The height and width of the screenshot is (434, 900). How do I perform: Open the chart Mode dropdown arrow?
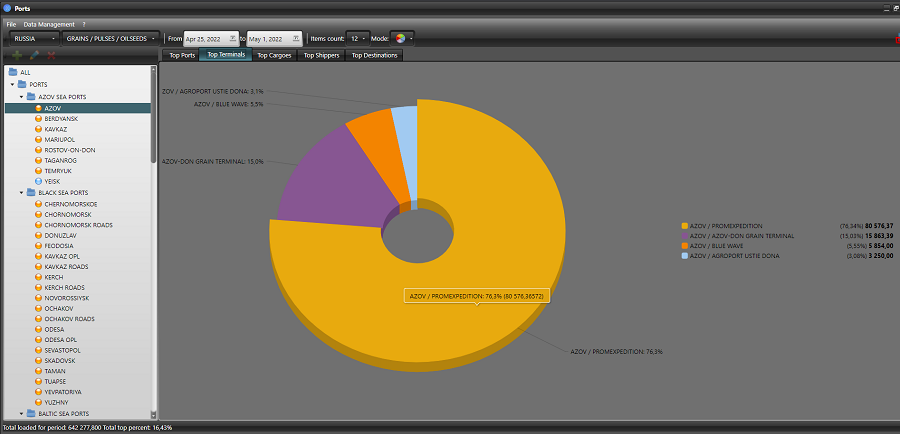[411, 39]
